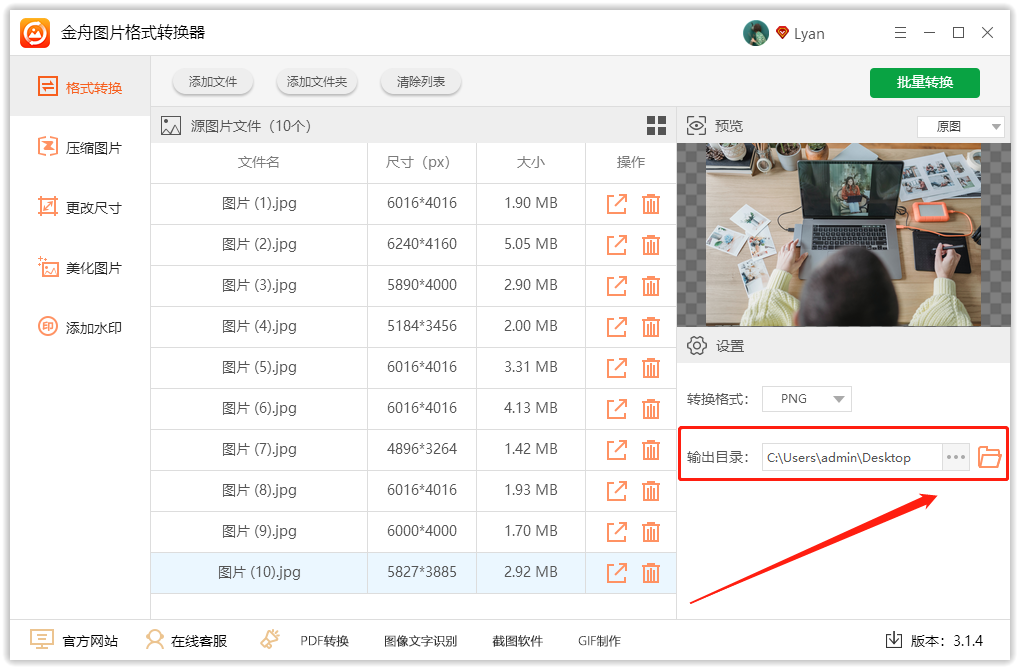This screenshot has width=1020, height=670.
Task: Open output directory folder icon
Action: click(x=989, y=457)
